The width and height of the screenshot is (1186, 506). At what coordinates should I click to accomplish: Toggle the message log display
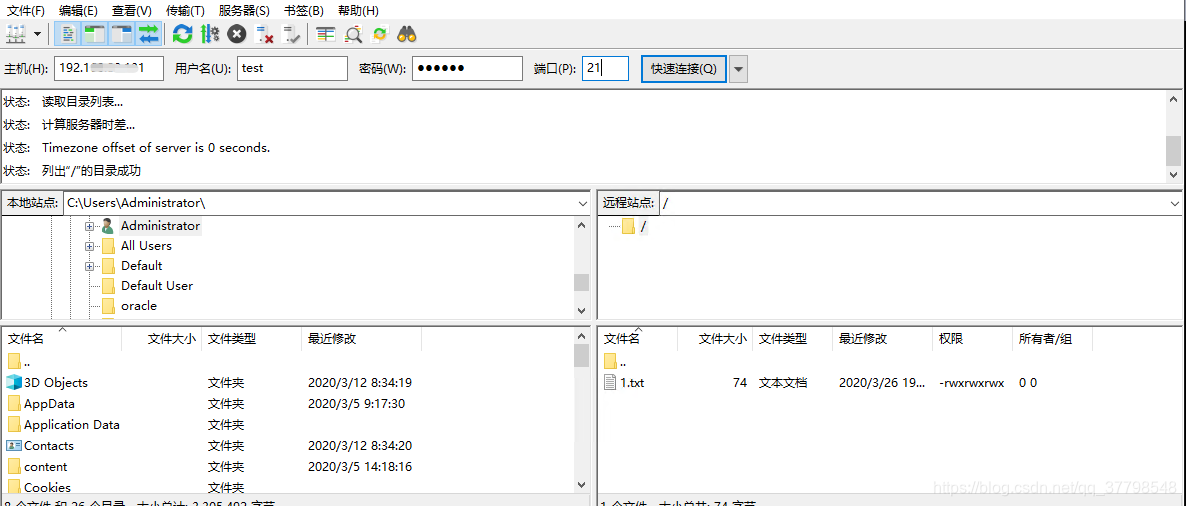(x=70, y=33)
